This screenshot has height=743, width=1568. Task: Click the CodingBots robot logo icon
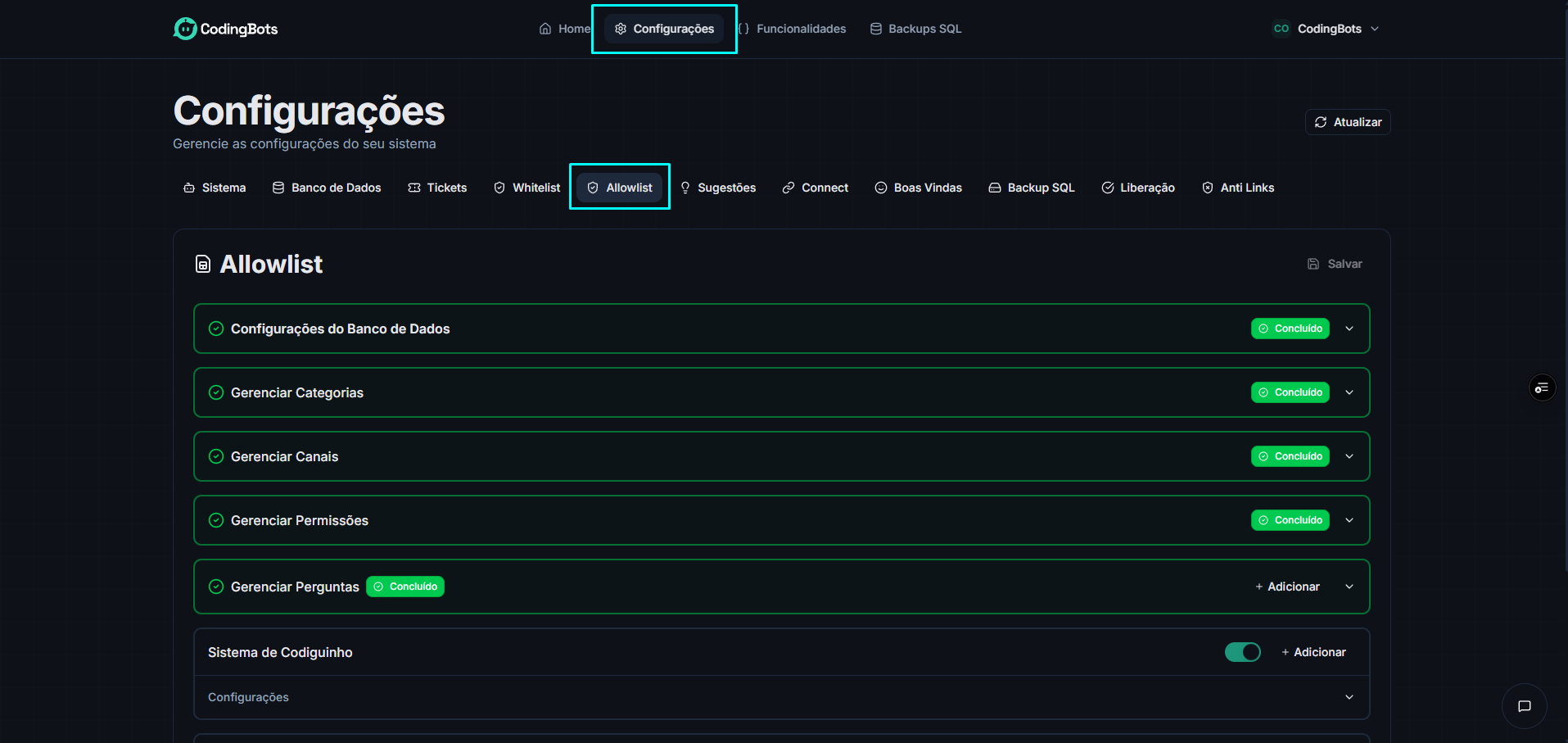[x=185, y=29]
